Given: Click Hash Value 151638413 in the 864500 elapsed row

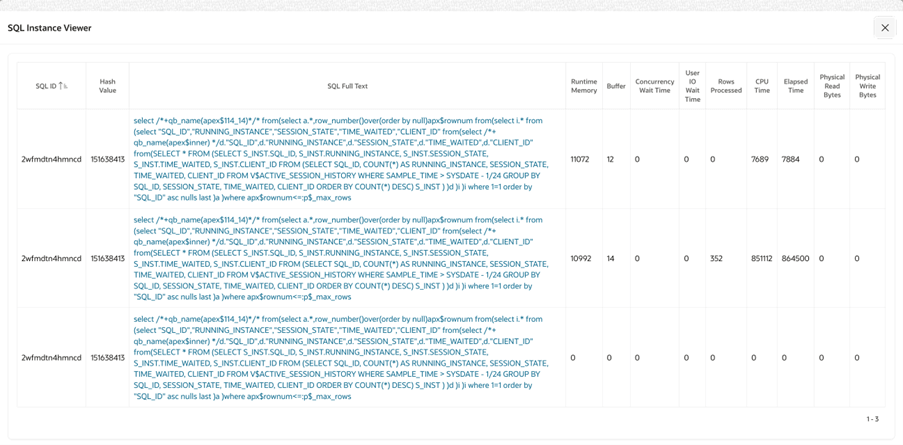Looking at the screenshot, I should point(108,258).
